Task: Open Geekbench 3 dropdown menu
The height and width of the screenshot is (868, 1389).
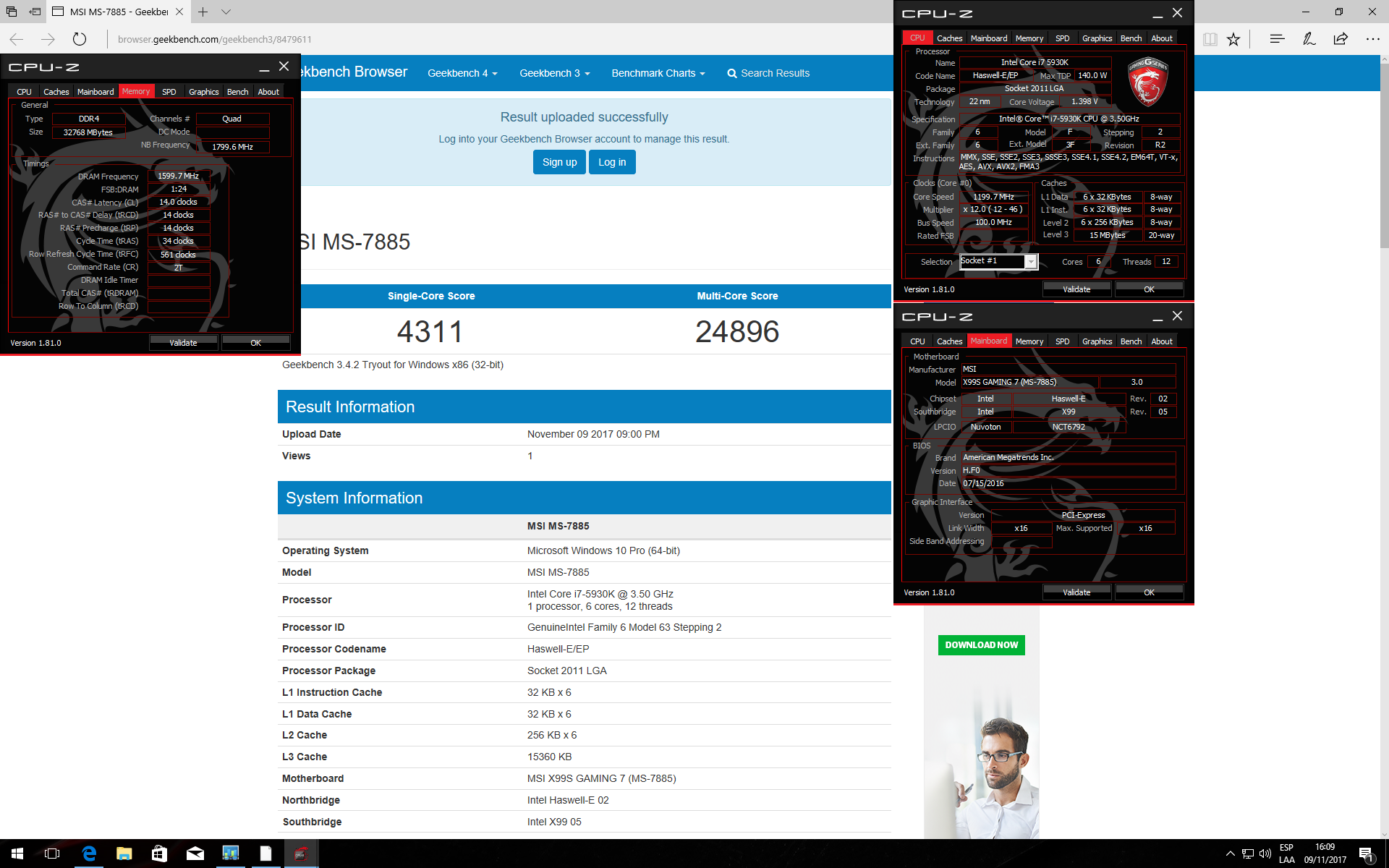Action: click(554, 73)
